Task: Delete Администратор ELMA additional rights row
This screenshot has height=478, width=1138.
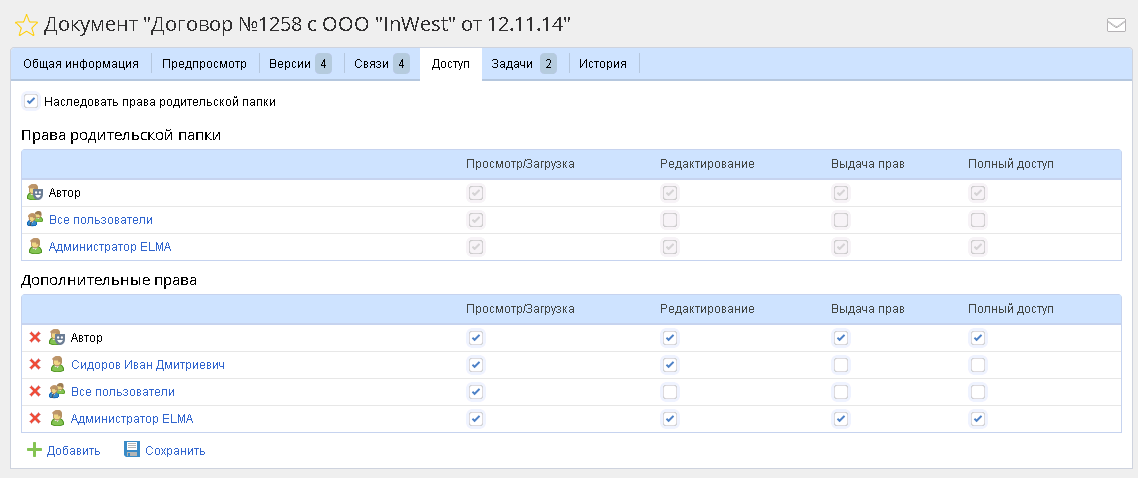Action: pyautogui.click(x=35, y=418)
